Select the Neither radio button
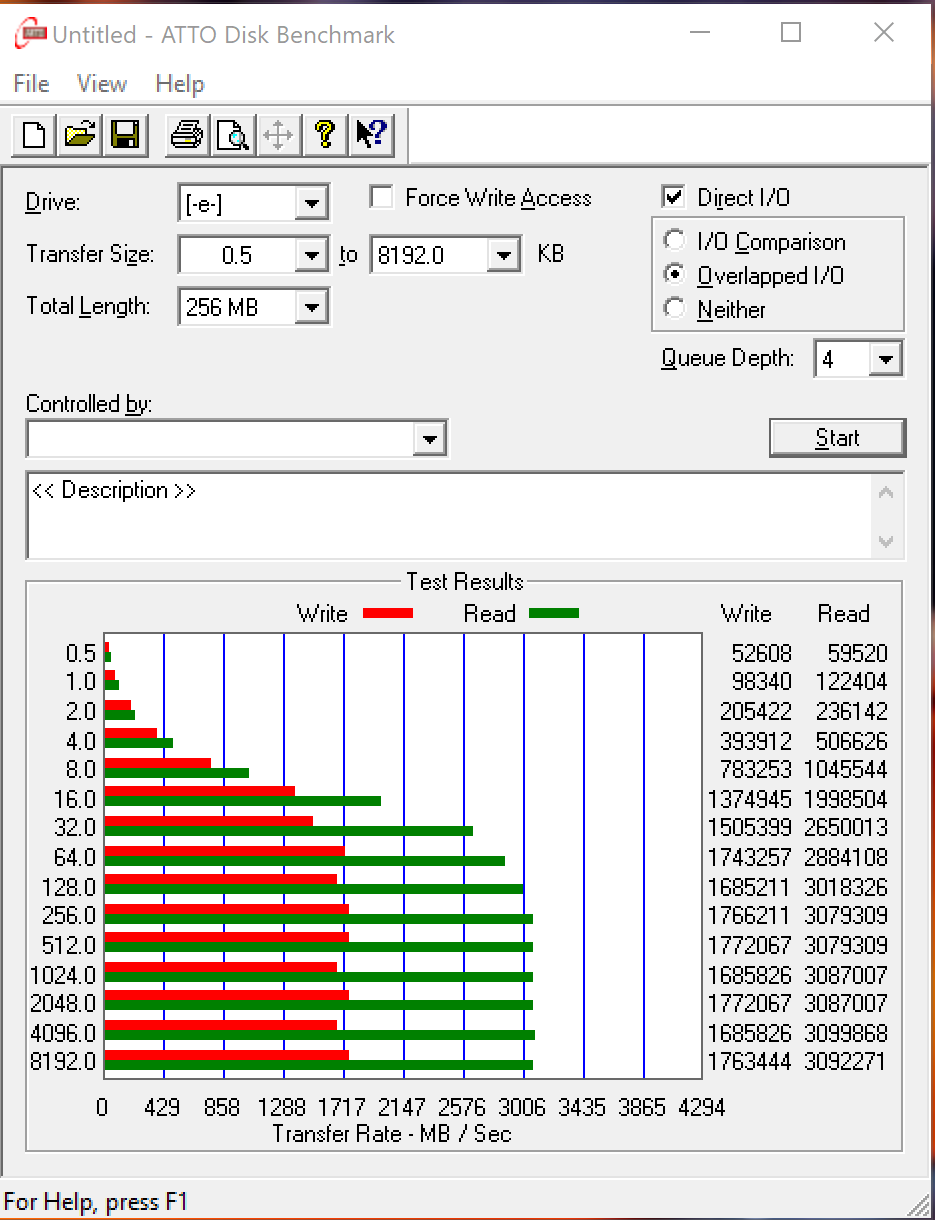The width and height of the screenshot is (935, 1220). point(675,309)
